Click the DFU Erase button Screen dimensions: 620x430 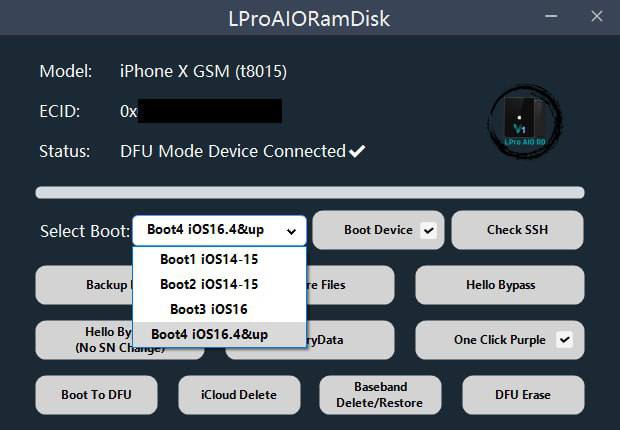[523, 395]
